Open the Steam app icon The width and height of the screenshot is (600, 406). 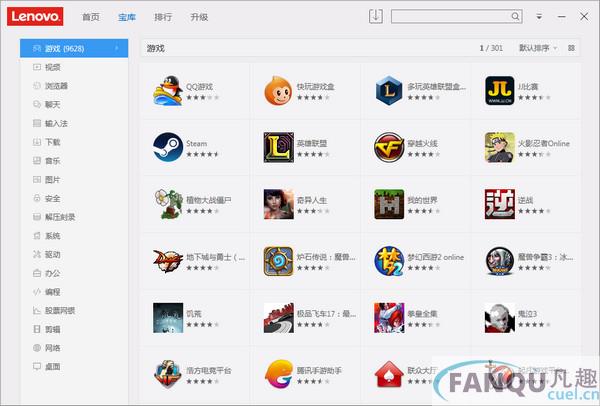(168, 147)
